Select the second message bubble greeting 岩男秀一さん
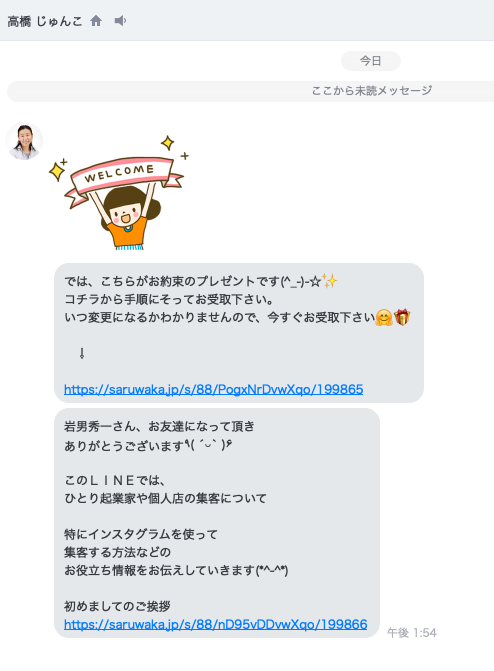Image resolution: width=494 pixels, height=671 pixels. coord(217,523)
